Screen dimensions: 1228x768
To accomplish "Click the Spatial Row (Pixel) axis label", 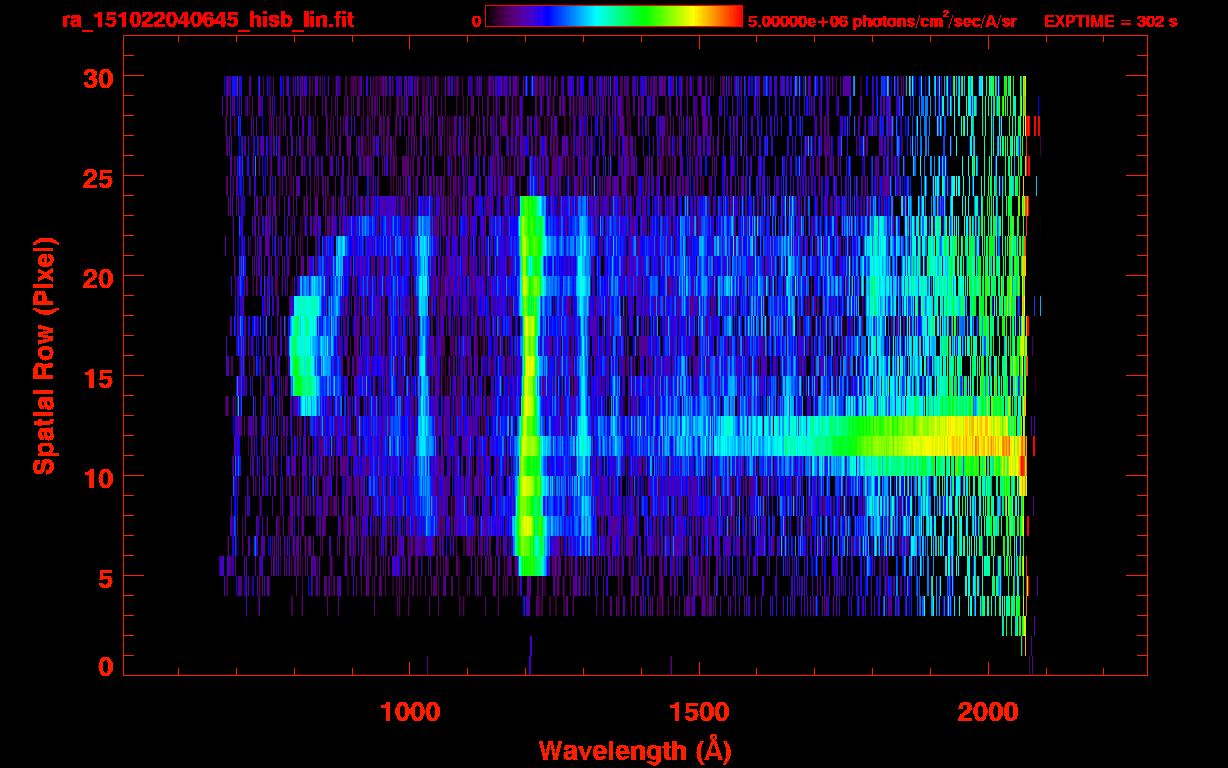I will [x=44, y=355].
